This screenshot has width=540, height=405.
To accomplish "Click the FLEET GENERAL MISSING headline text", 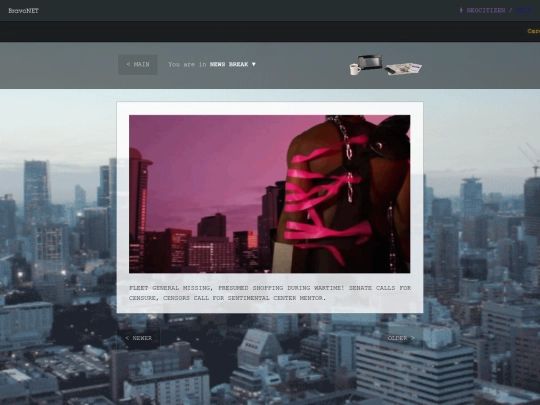I will click(270, 293).
